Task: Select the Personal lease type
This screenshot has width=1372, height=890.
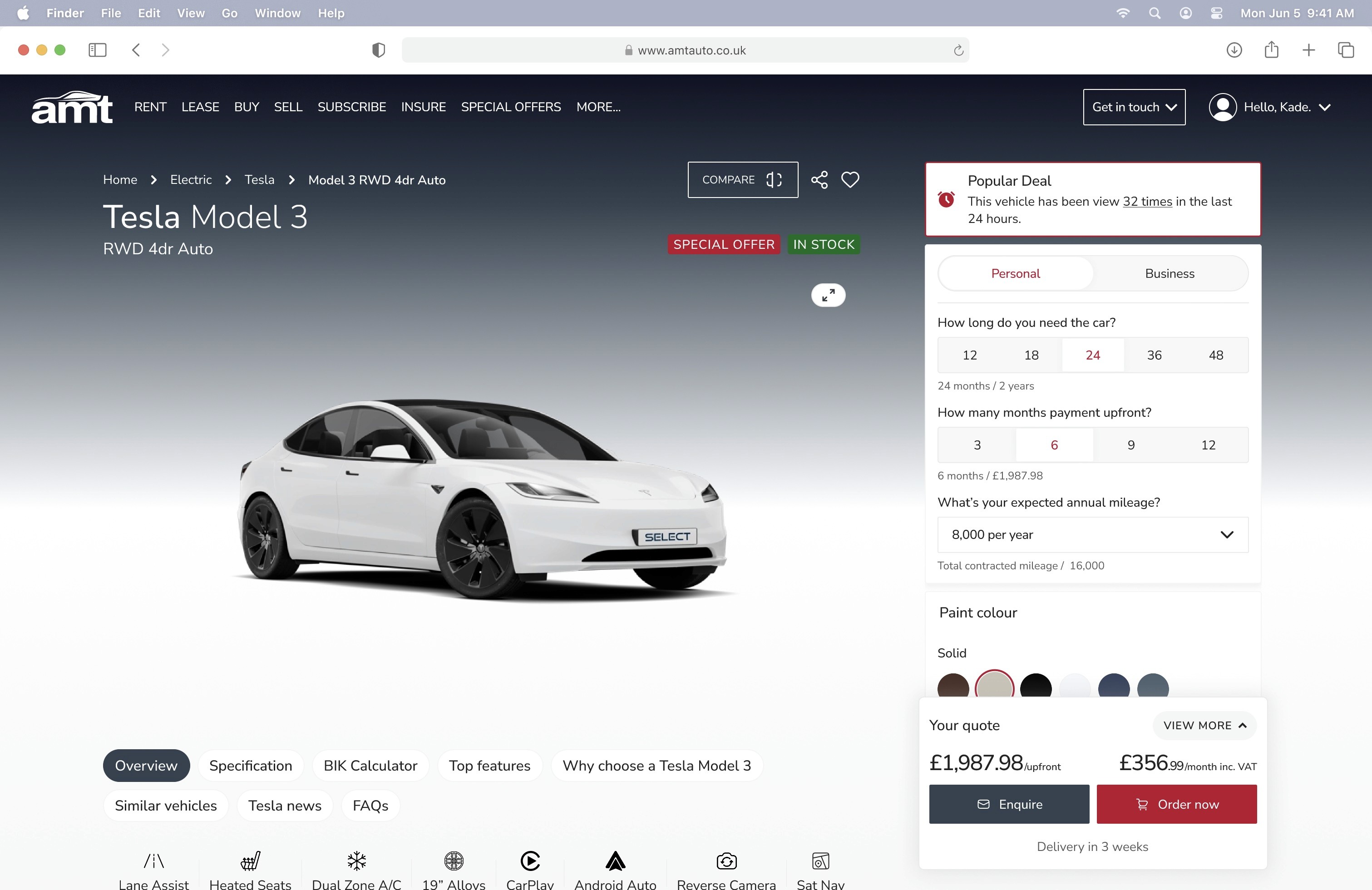Action: coord(1015,274)
